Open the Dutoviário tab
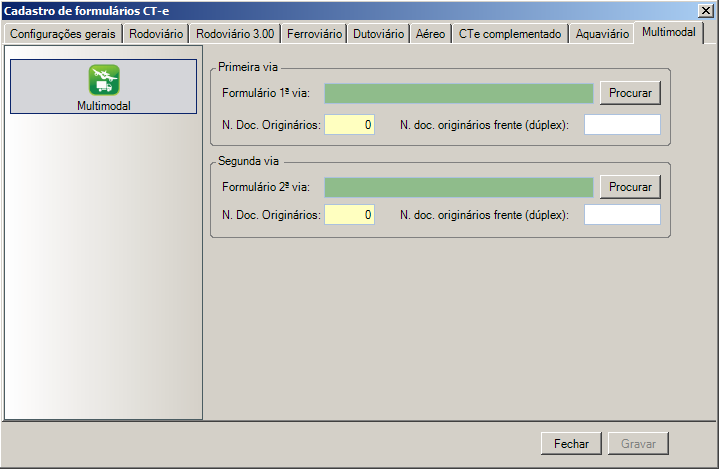Image resolution: width=719 pixels, height=469 pixels. coord(379,34)
